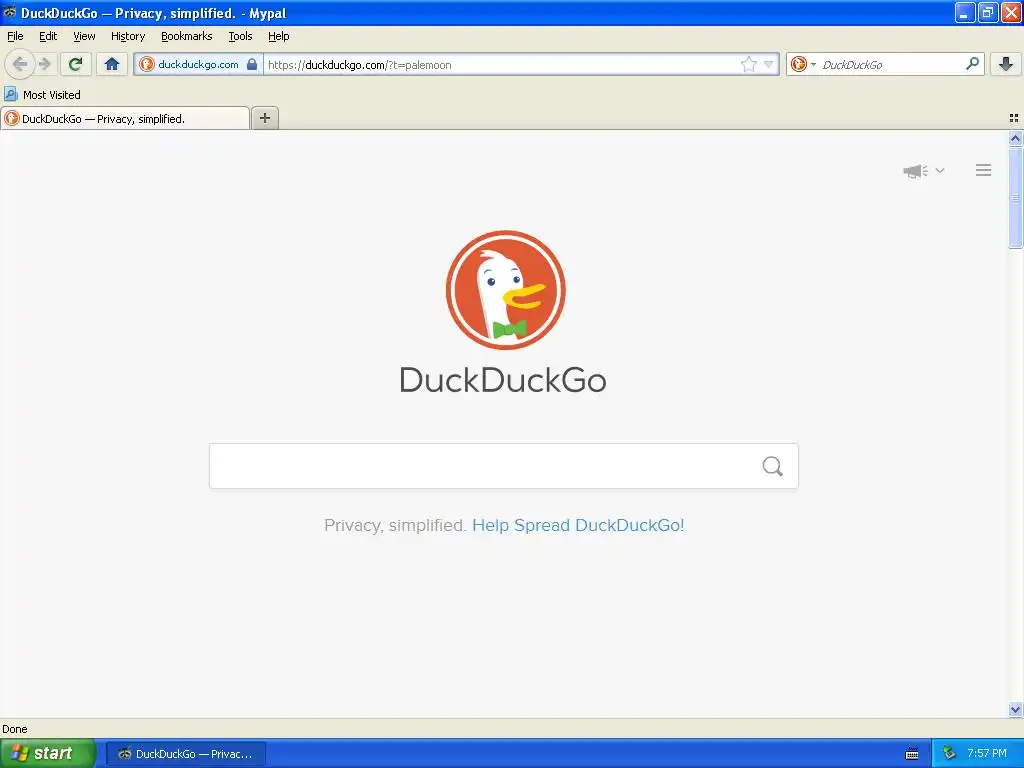The image size is (1024, 768).
Task: Open the Home page with the house icon
Action: 112,64
